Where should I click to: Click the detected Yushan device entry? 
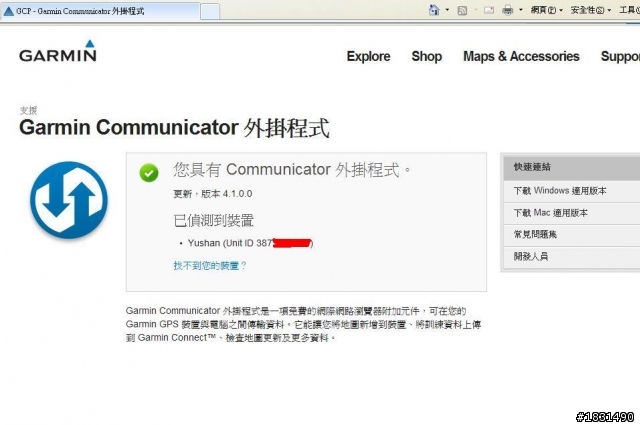250,243
